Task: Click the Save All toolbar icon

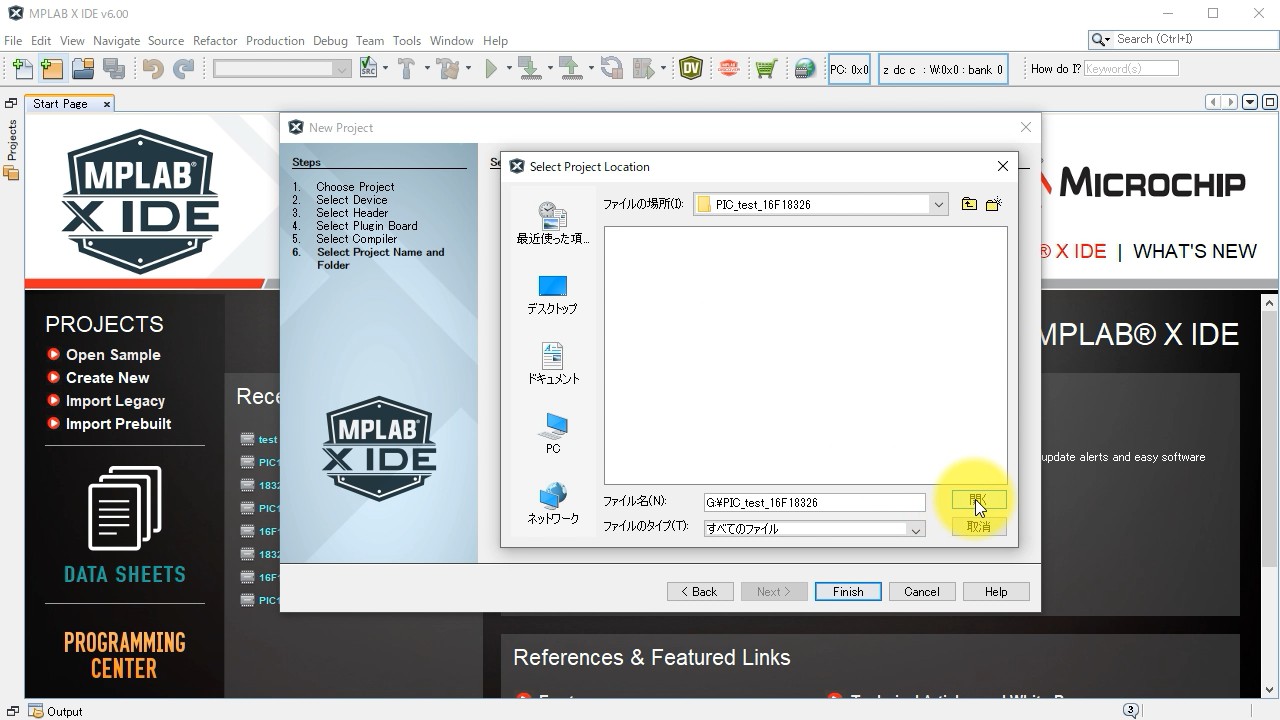Action: [114, 69]
